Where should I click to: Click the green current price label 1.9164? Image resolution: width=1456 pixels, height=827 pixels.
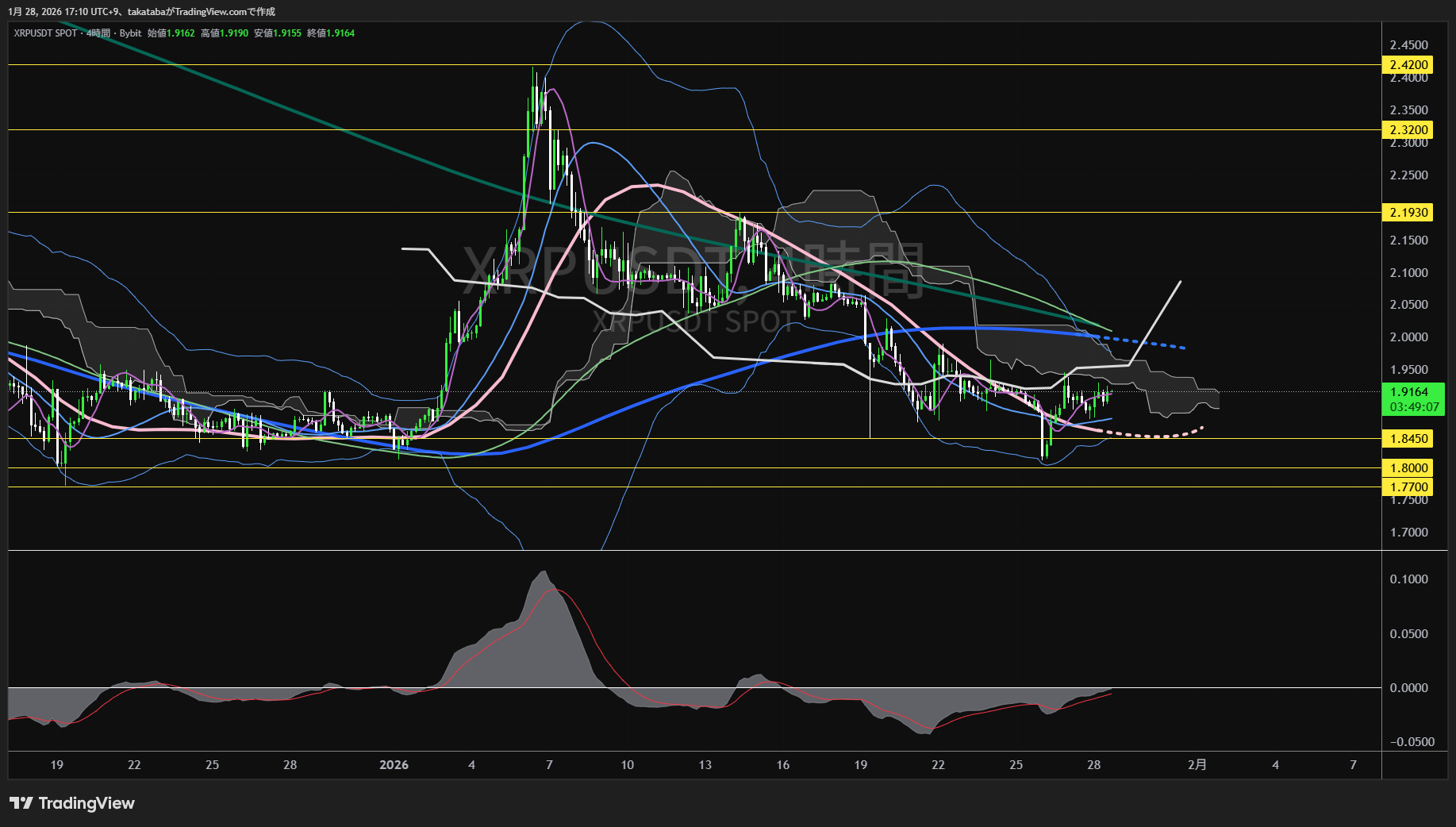(1408, 392)
